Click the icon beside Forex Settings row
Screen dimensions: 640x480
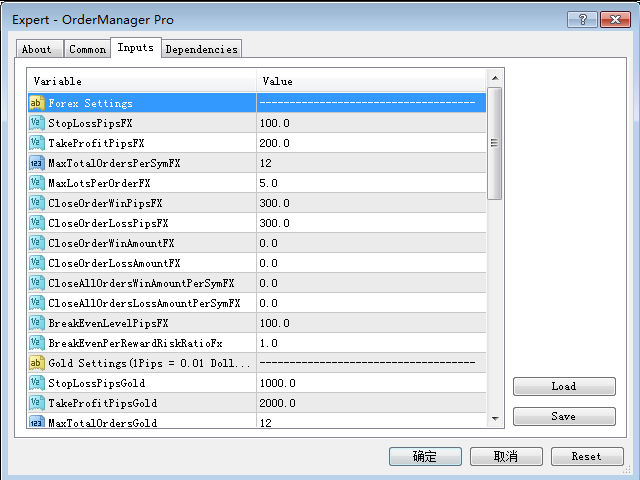point(36,103)
